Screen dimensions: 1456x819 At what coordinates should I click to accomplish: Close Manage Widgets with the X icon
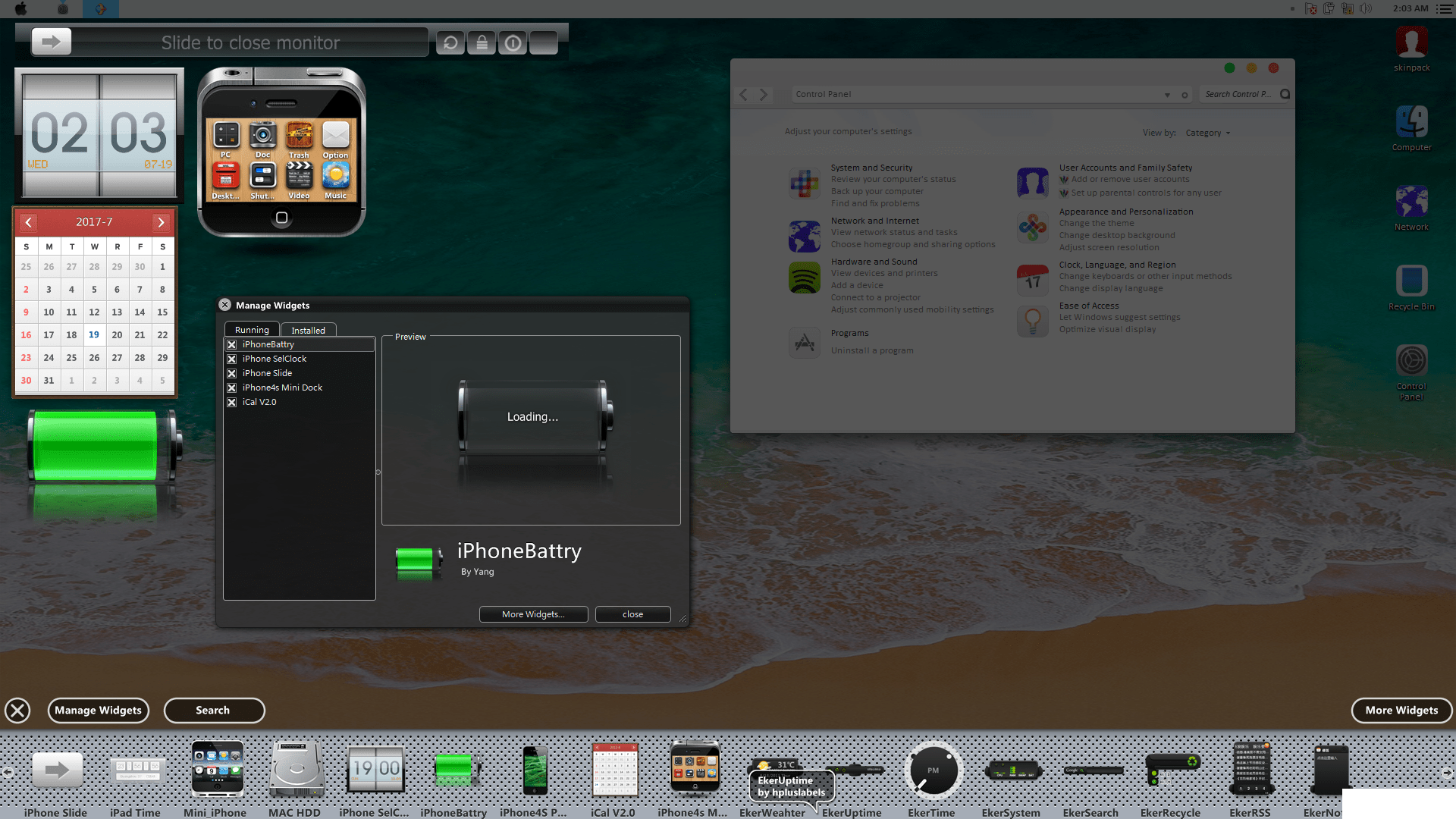[224, 305]
